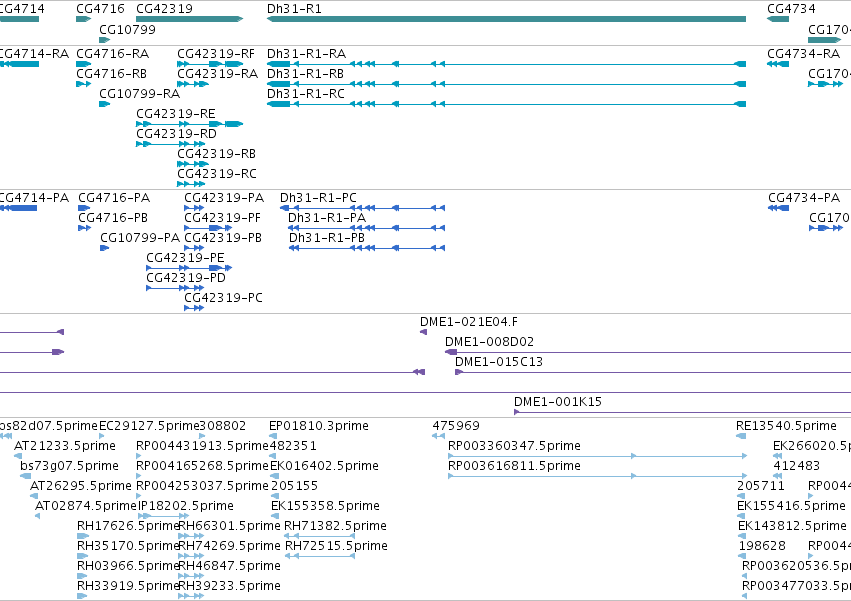
Task: Click EST RH35170.5prime label
Action: [x=128, y=547]
